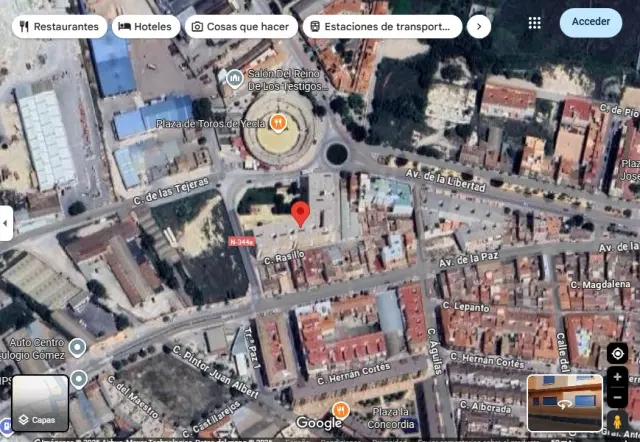Select Estaciones de transporte chip
The height and width of the screenshot is (442, 640).
[x=382, y=27]
